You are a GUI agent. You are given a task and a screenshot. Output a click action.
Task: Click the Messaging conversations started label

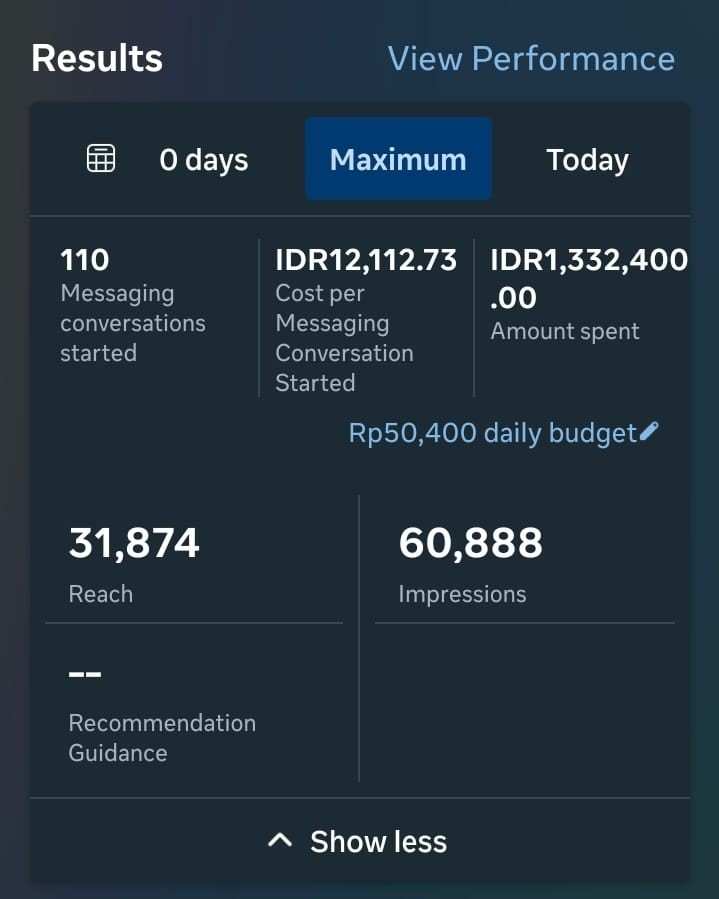pyautogui.click(x=133, y=323)
